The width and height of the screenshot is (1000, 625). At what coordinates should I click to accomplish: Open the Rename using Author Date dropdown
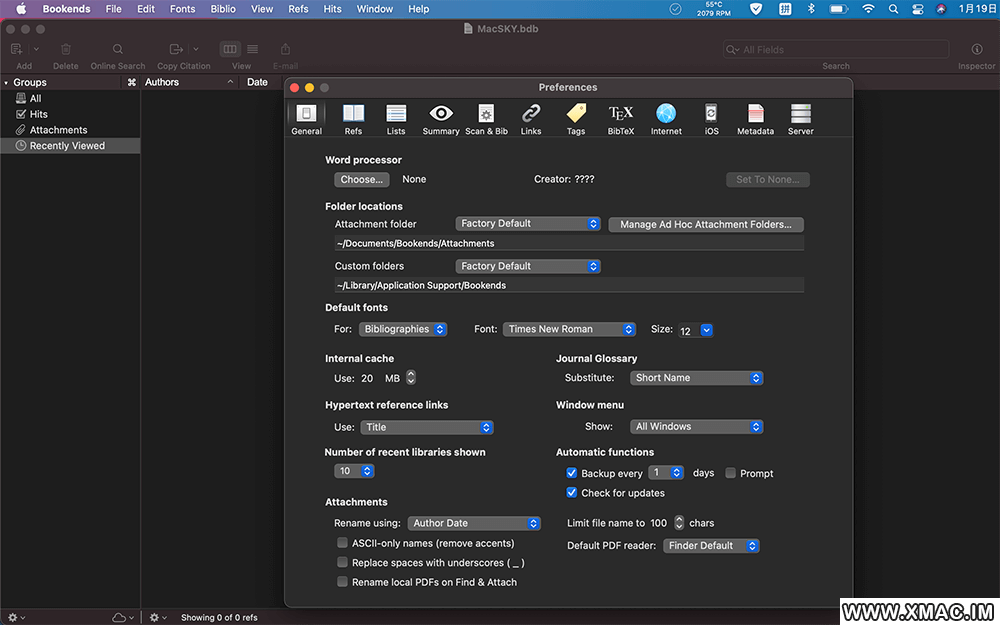(x=474, y=523)
